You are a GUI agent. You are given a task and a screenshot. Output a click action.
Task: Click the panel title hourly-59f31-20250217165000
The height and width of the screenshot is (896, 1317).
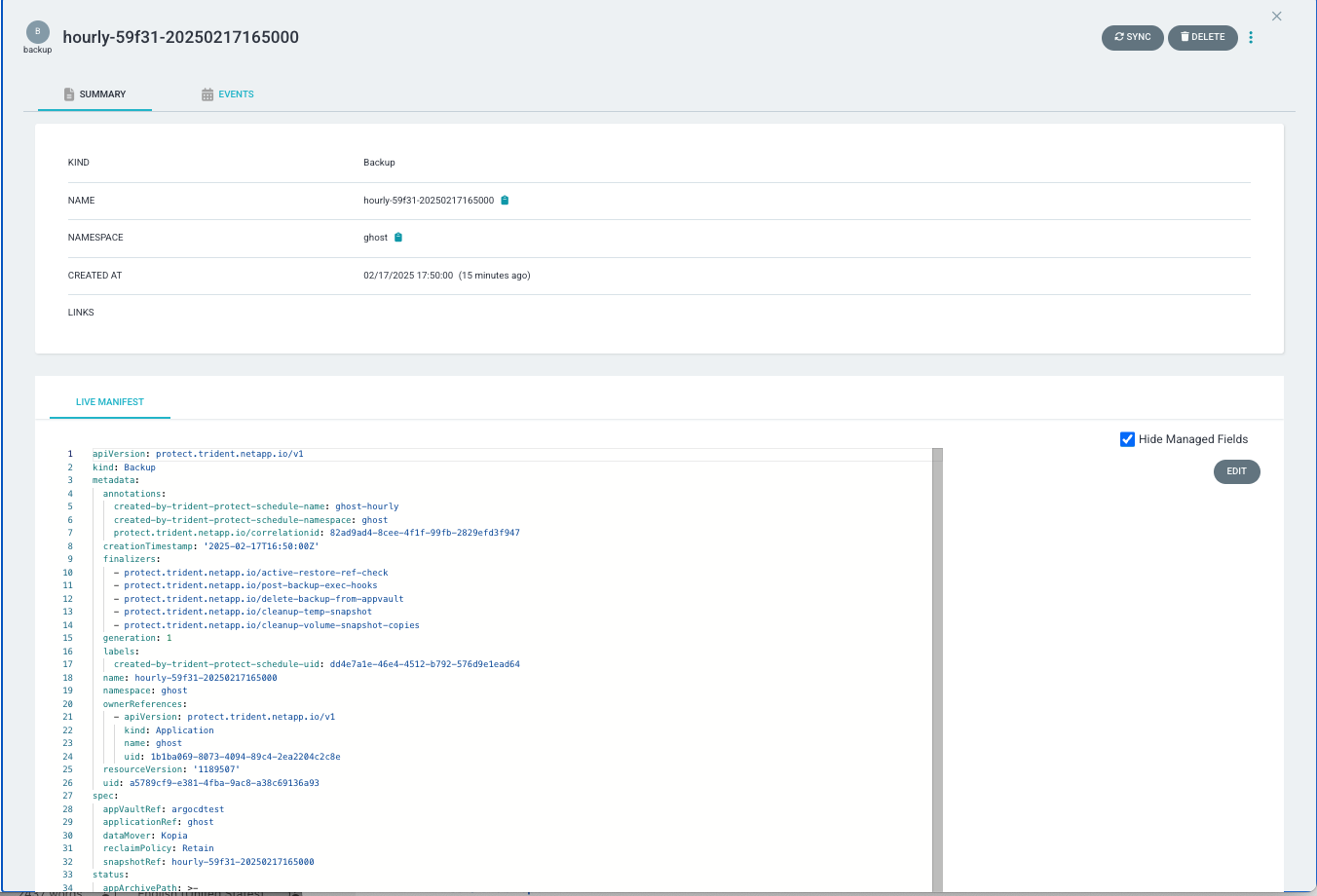pyautogui.click(x=180, y=38)
